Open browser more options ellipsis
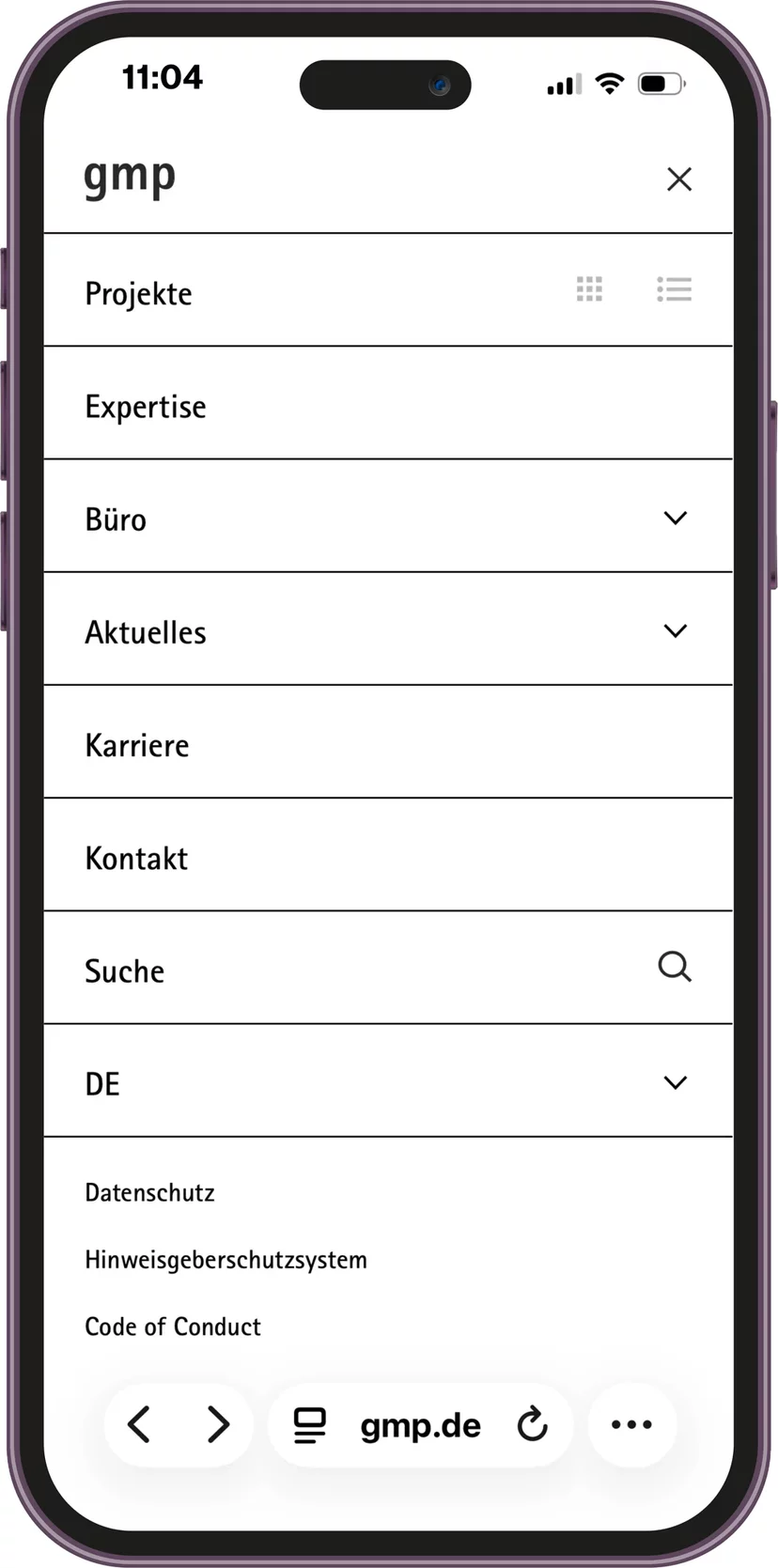This screenshot has height=1568, width=778. tap(631, 1424)
